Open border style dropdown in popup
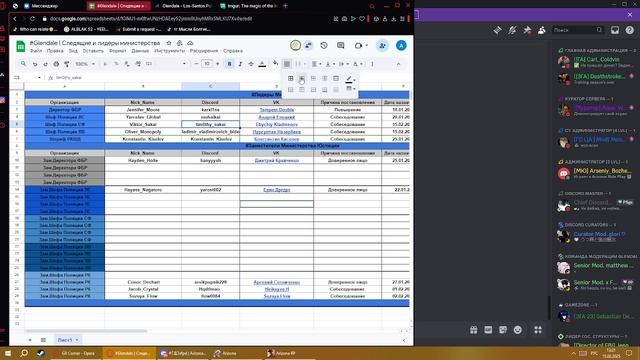Viewport: 640px width, 360px height. [x=350, y=89]
